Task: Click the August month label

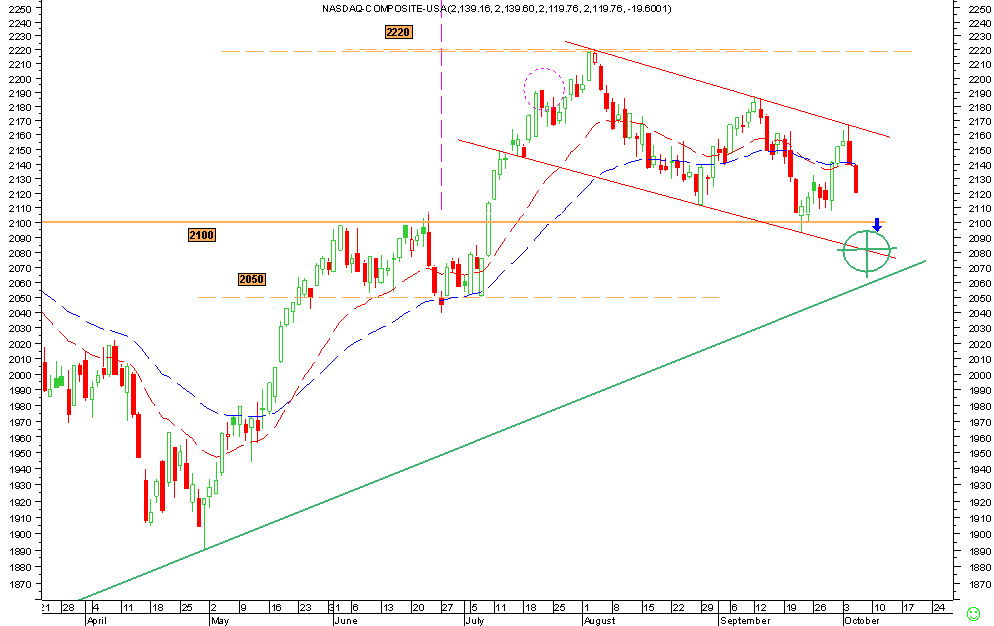Action: [599, 620]
